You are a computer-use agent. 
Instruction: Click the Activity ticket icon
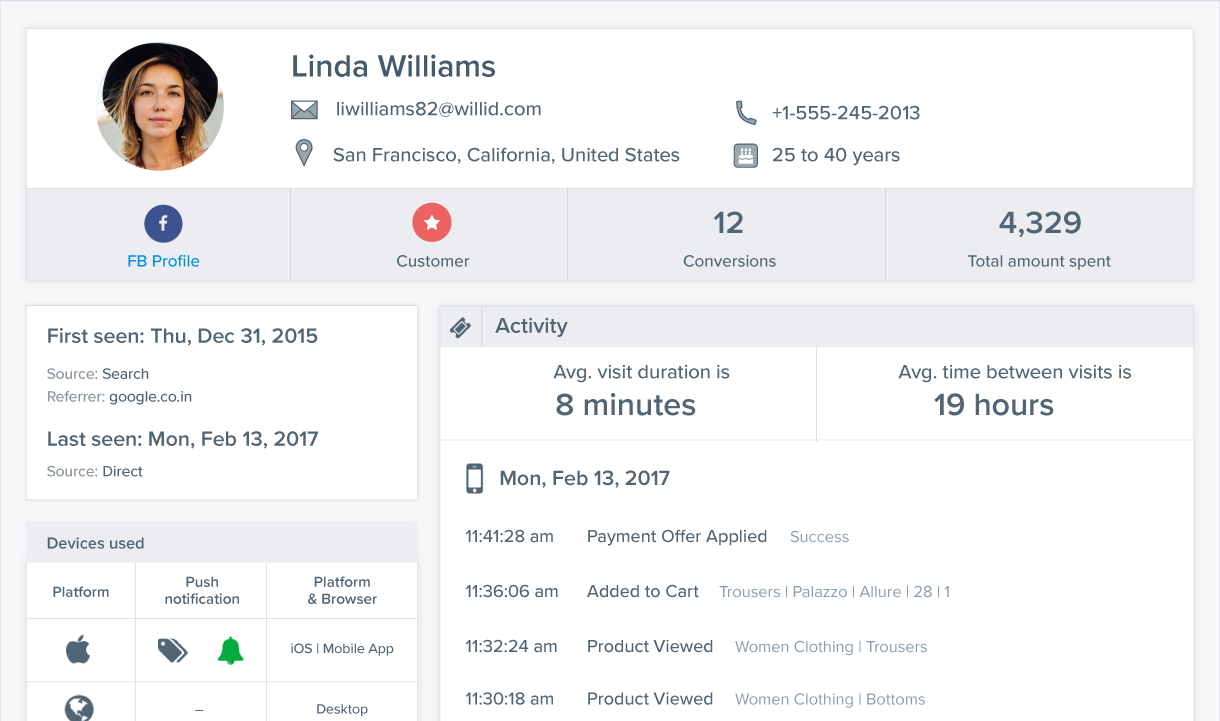[460, 327]
